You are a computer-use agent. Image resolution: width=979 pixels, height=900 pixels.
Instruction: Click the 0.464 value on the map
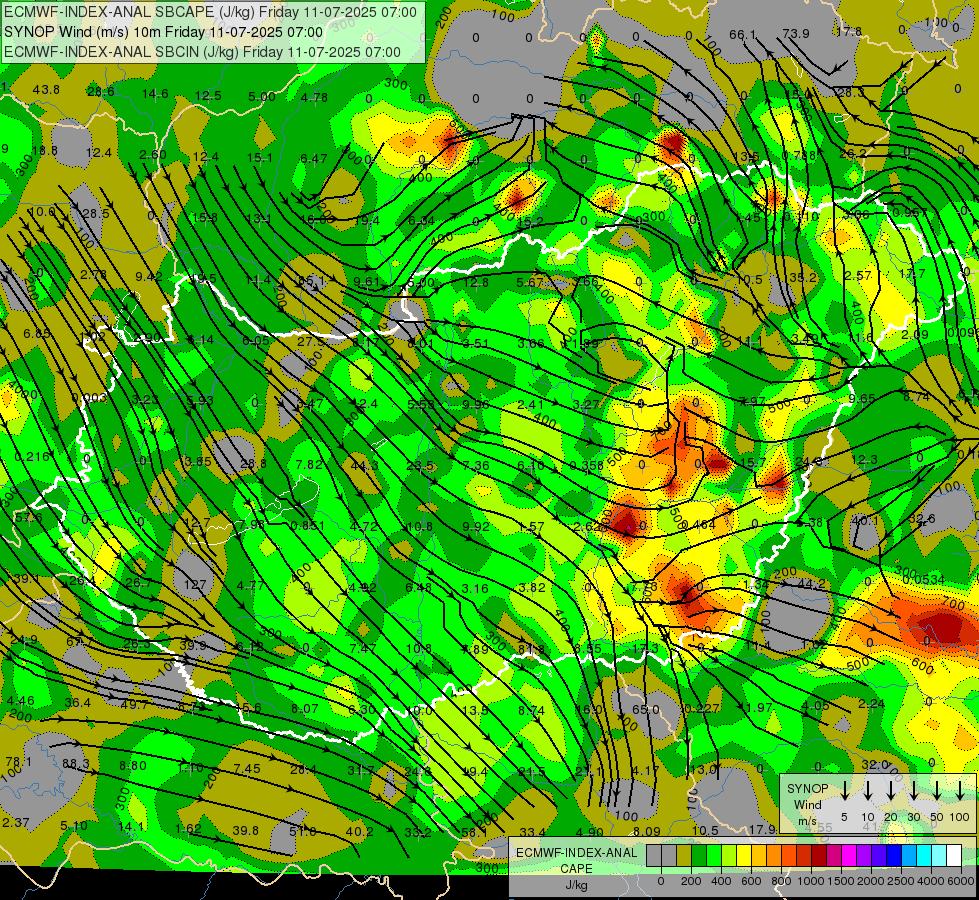699,525
